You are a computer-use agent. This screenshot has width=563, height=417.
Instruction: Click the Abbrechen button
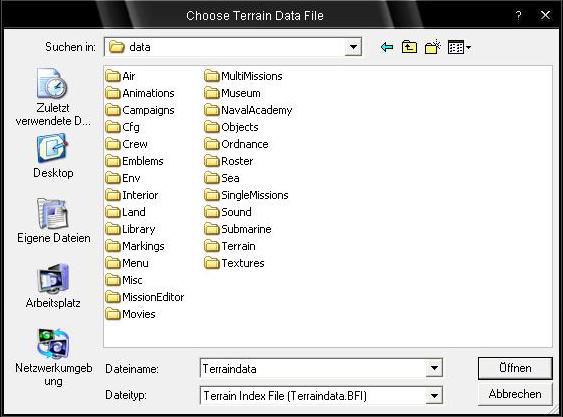pyautogui.click(x=515, y=394)
